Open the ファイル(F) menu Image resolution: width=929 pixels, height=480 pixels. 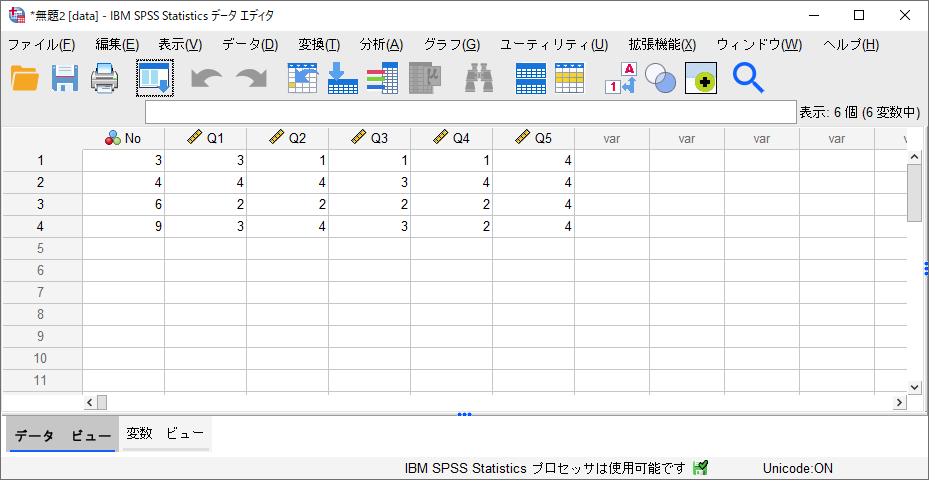pyautogui.click(x=41, y=44)
